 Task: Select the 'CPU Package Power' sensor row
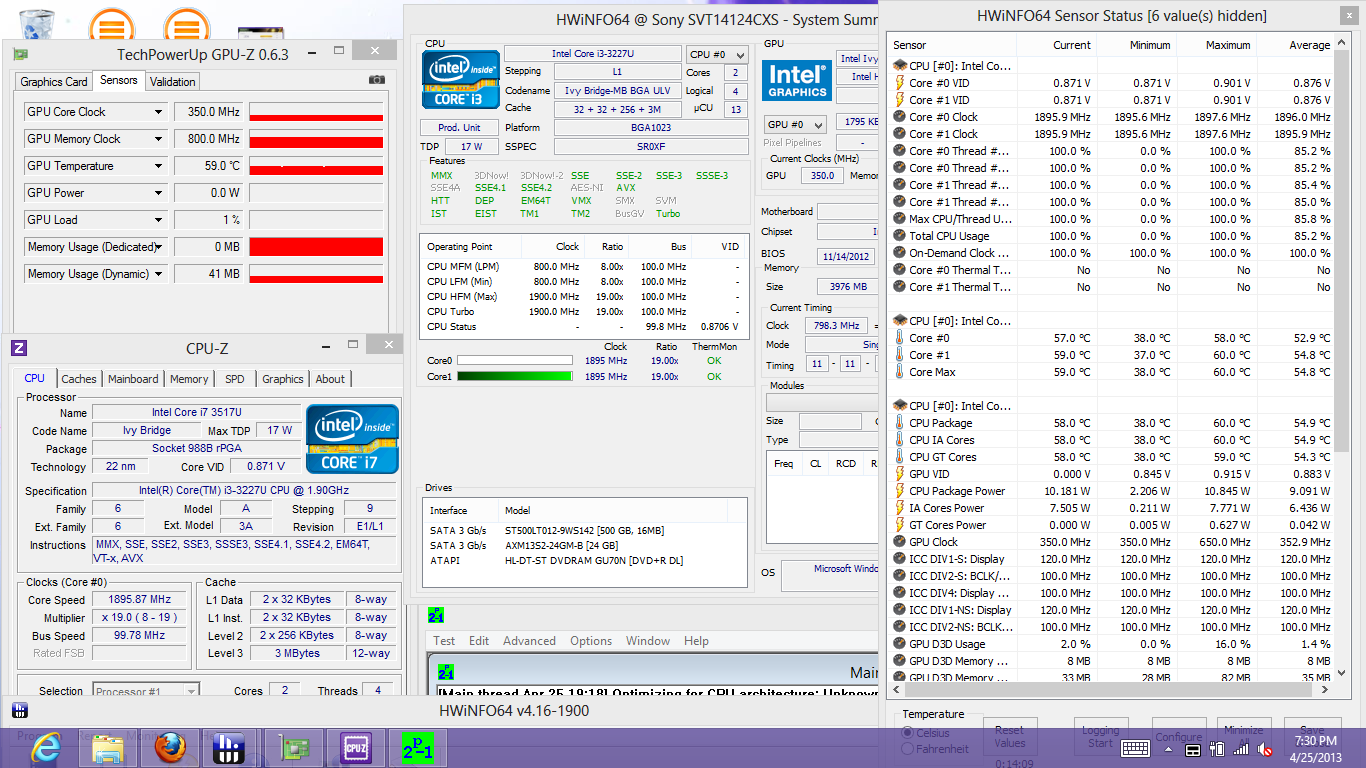point(1112,491)
